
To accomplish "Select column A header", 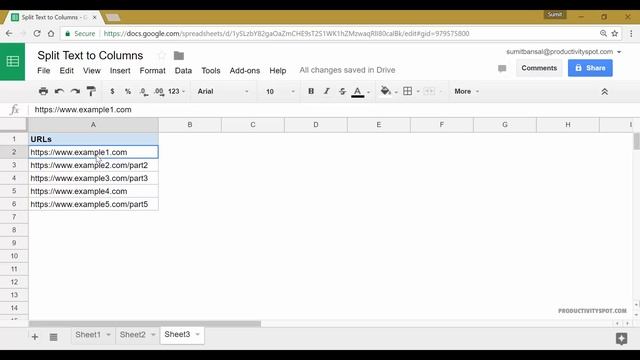I will coord(93,124).
